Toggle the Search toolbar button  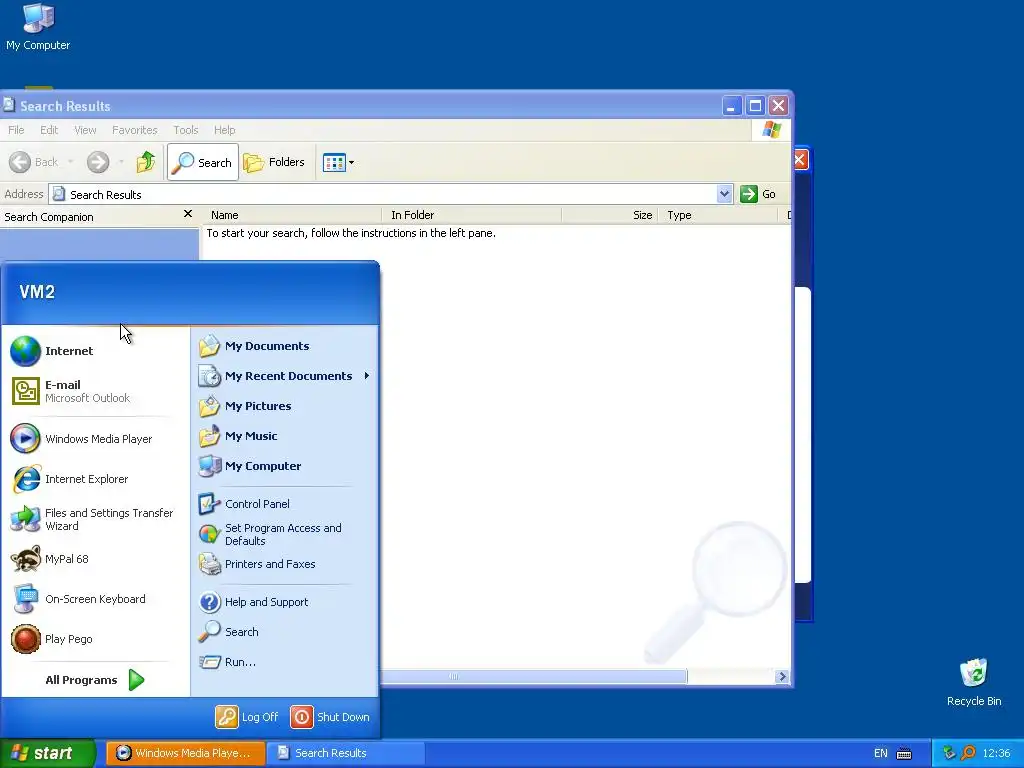pos(202,162)
